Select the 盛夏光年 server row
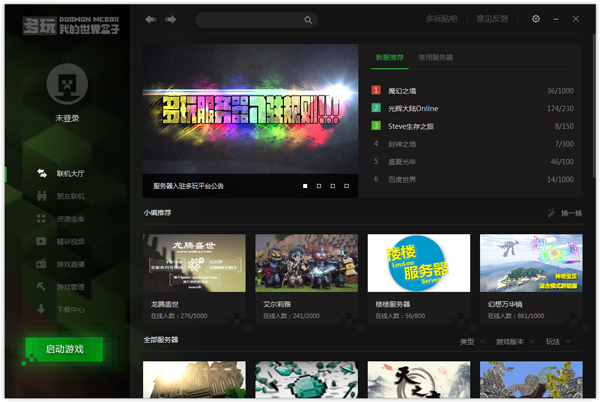The height and width of the screenshot is (402, 600). 473,161
